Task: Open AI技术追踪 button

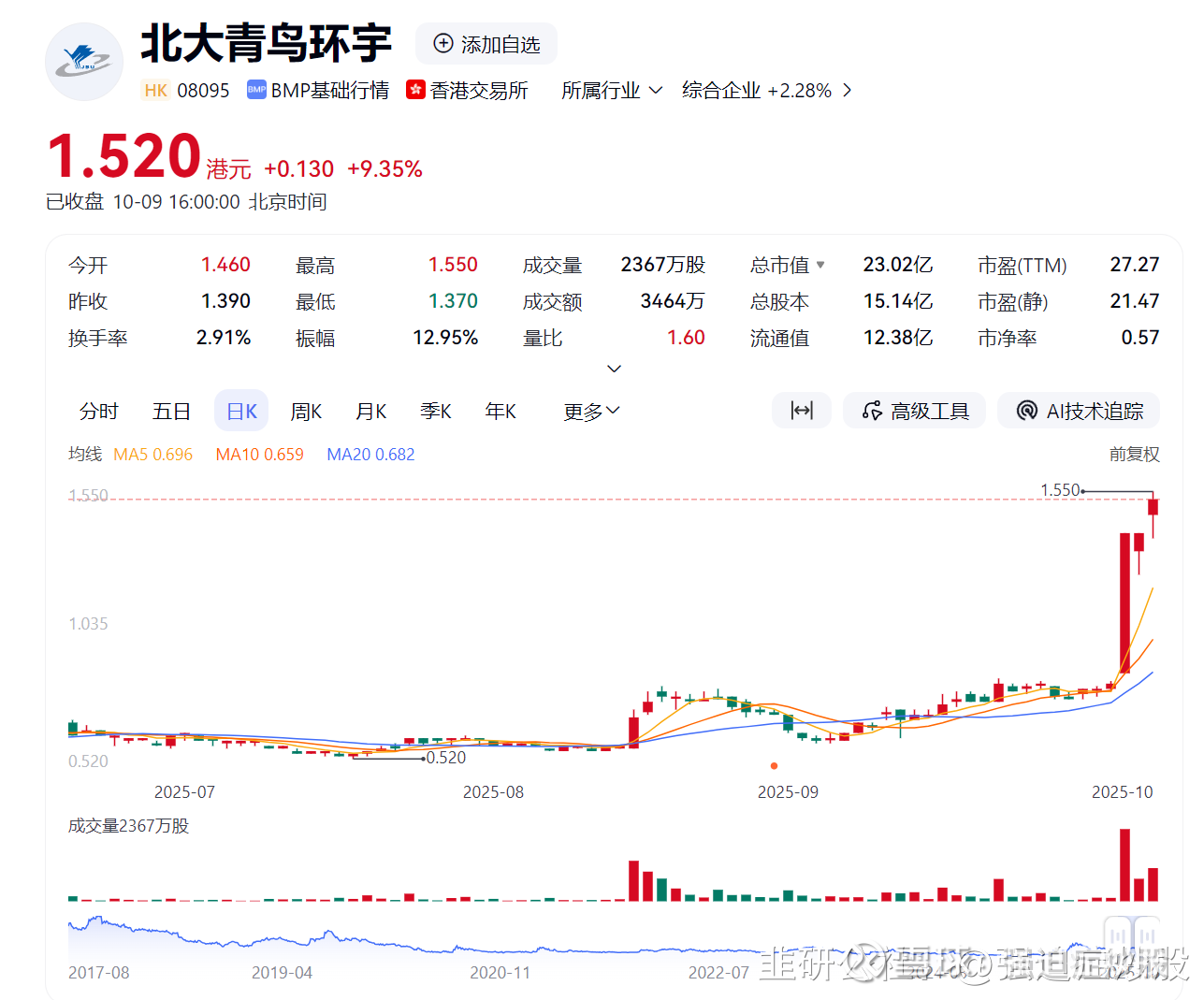Action: pyautogui.click(x=1079, y=411)
